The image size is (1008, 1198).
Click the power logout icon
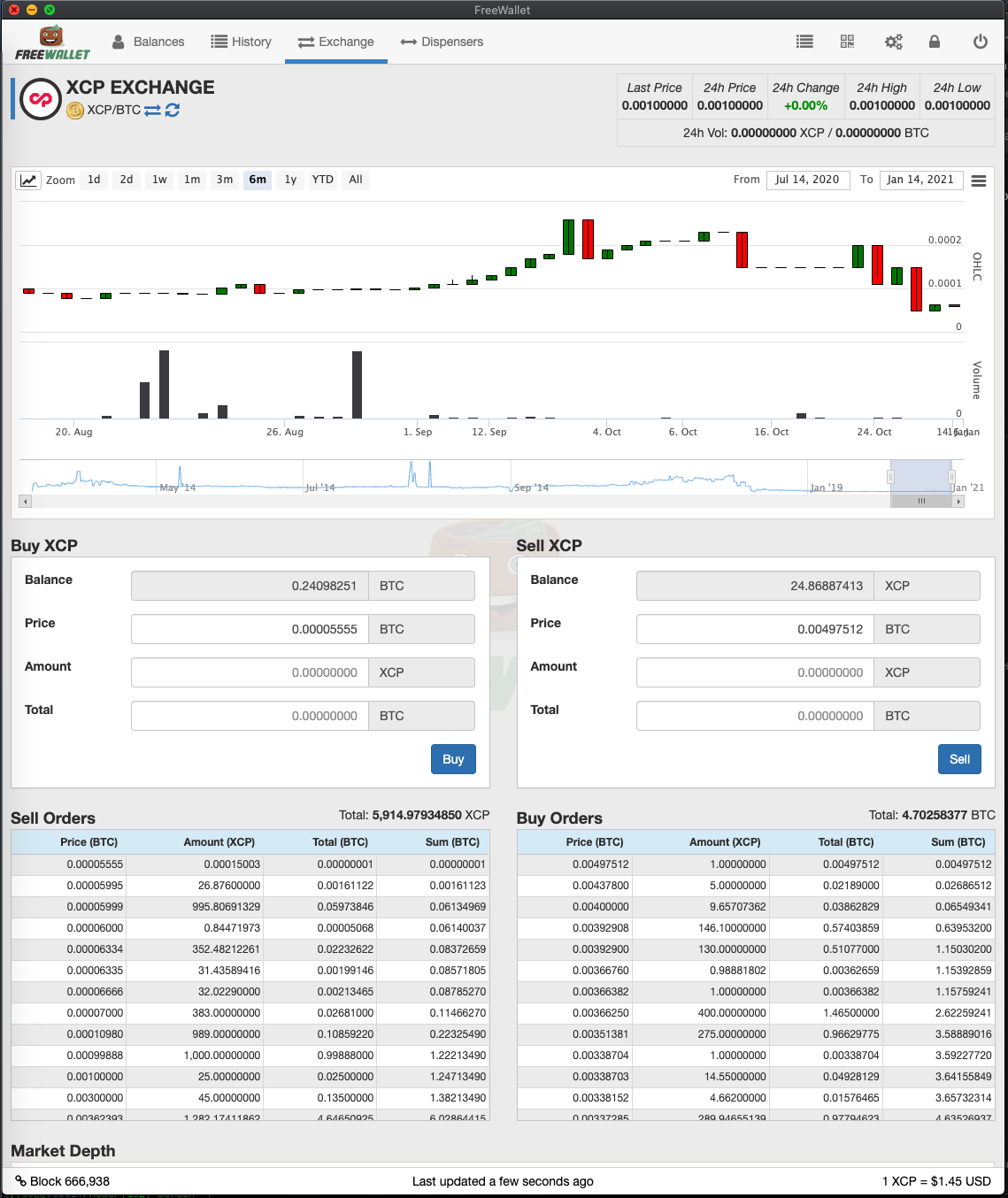tap(980, 42)
